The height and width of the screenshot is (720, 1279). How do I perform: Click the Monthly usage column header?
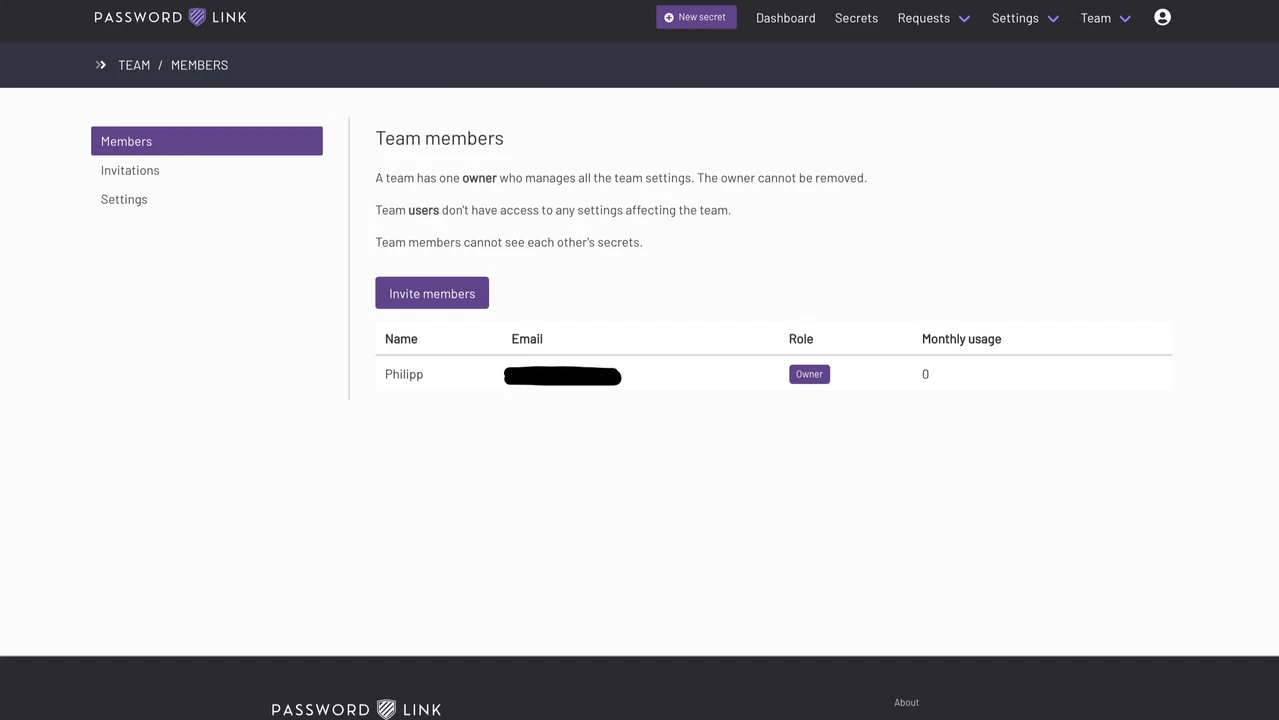click(x=961, y=339)
